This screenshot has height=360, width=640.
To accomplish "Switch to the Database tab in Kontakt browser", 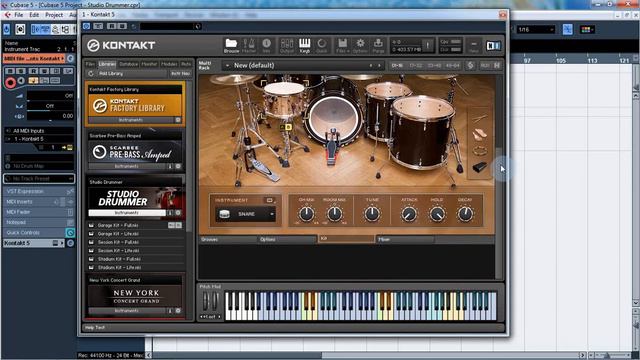I will (x=129, y=64).
